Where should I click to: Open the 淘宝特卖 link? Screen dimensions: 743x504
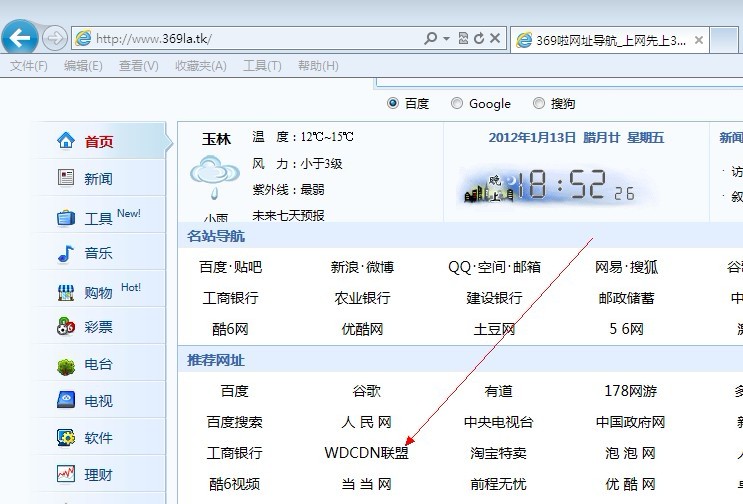pos(498,453)
